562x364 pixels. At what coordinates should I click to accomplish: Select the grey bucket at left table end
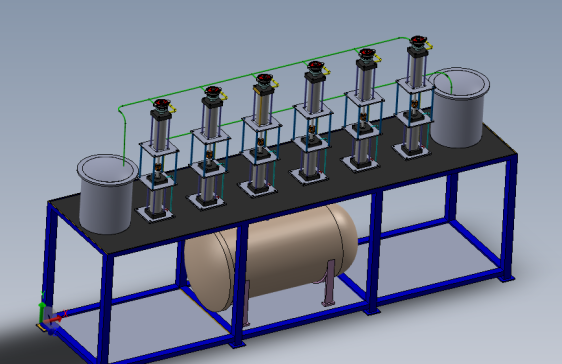tap(107, 194)
